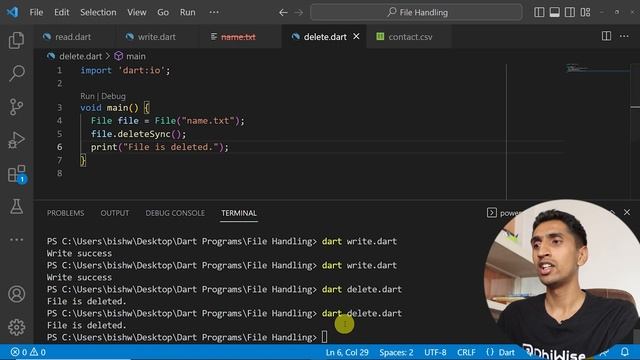Click the import 'dart:io' line
This screenshot has width=640, height=360.
pos(125,70)
